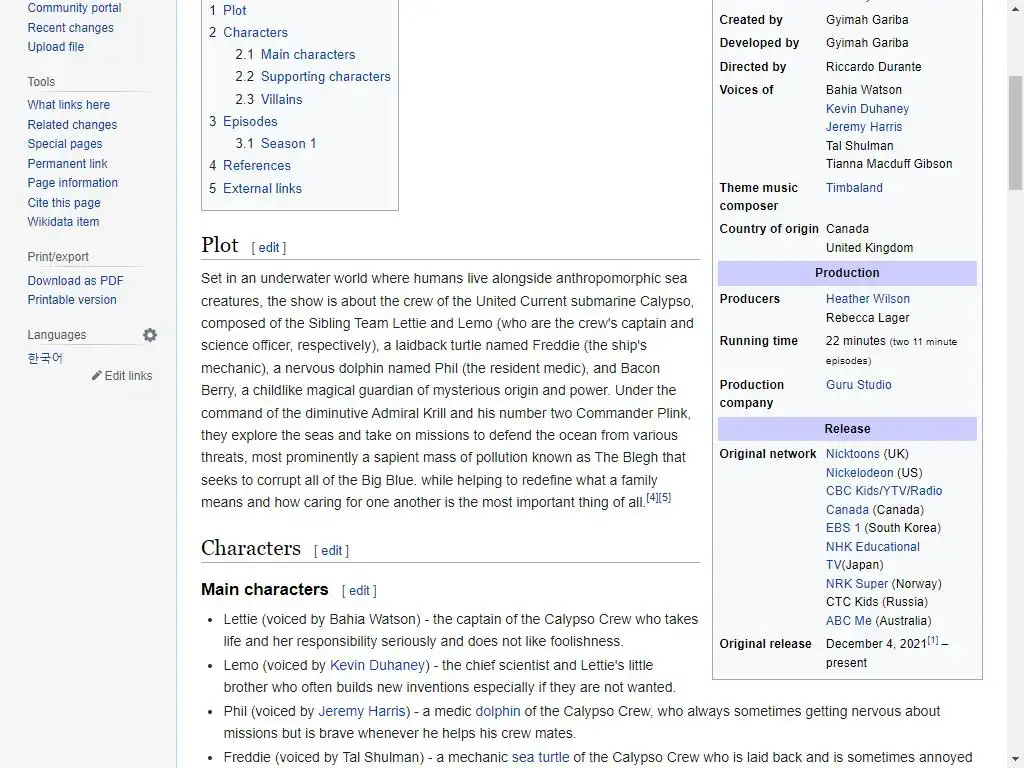Open Permanent link tool
1024x768 pixels.
(x=67, y=163)
